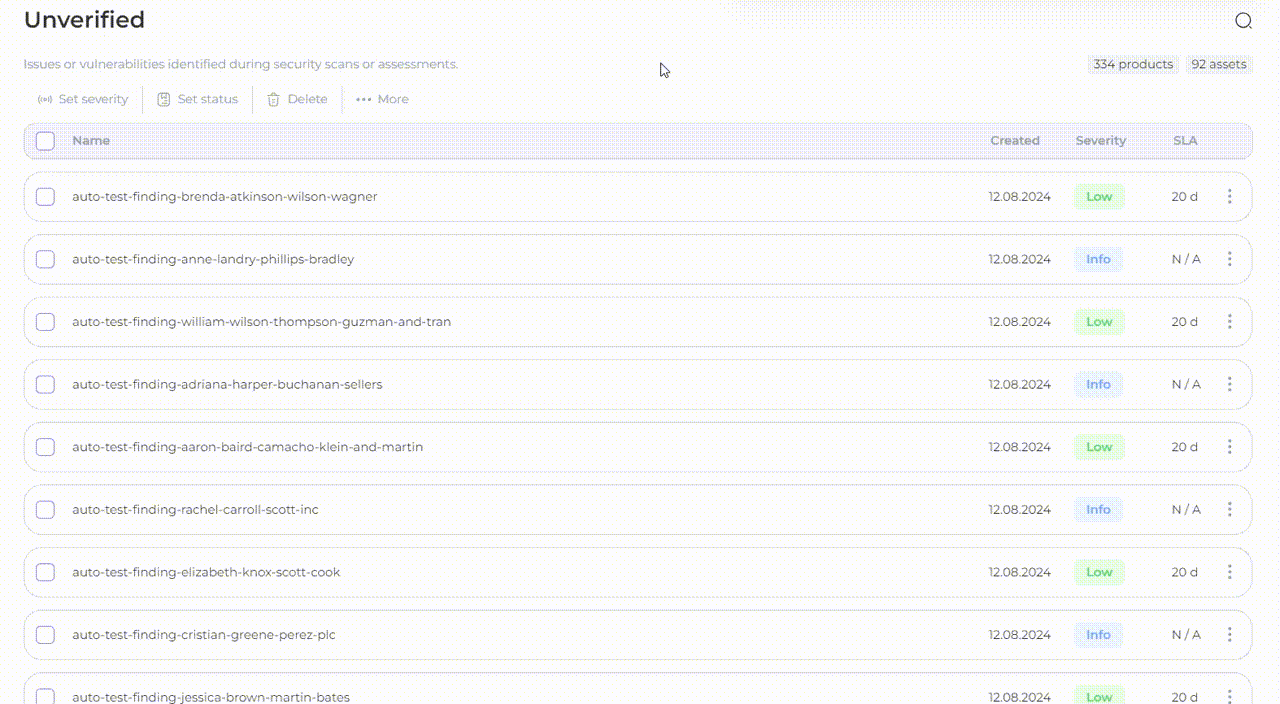Expand the More actions menu
Viewport: 1280px width, 704px height.
pos(382,99)
